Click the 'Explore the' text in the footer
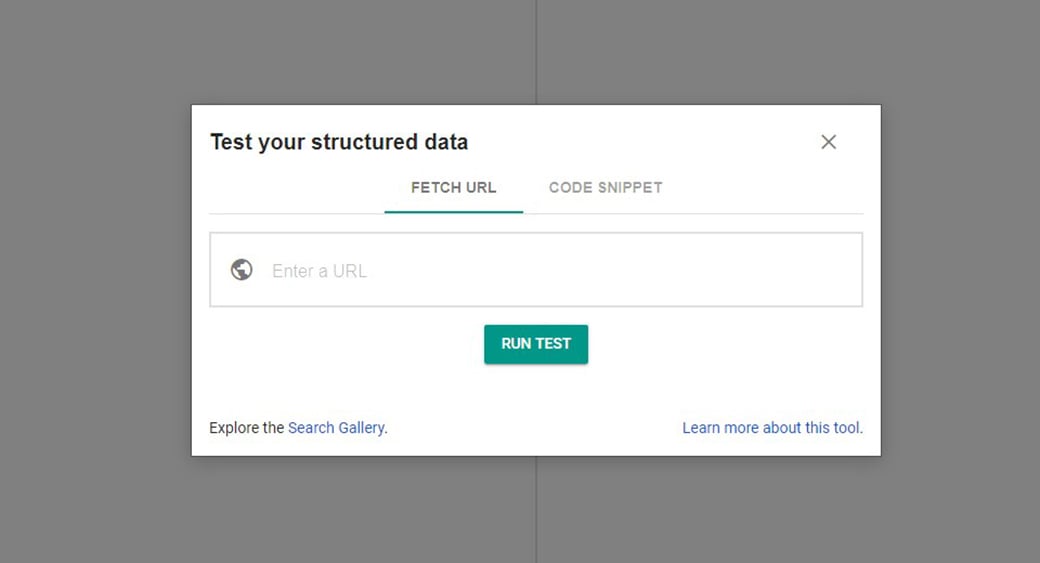This screenshot has height=563, width=1040. point(247,428)
